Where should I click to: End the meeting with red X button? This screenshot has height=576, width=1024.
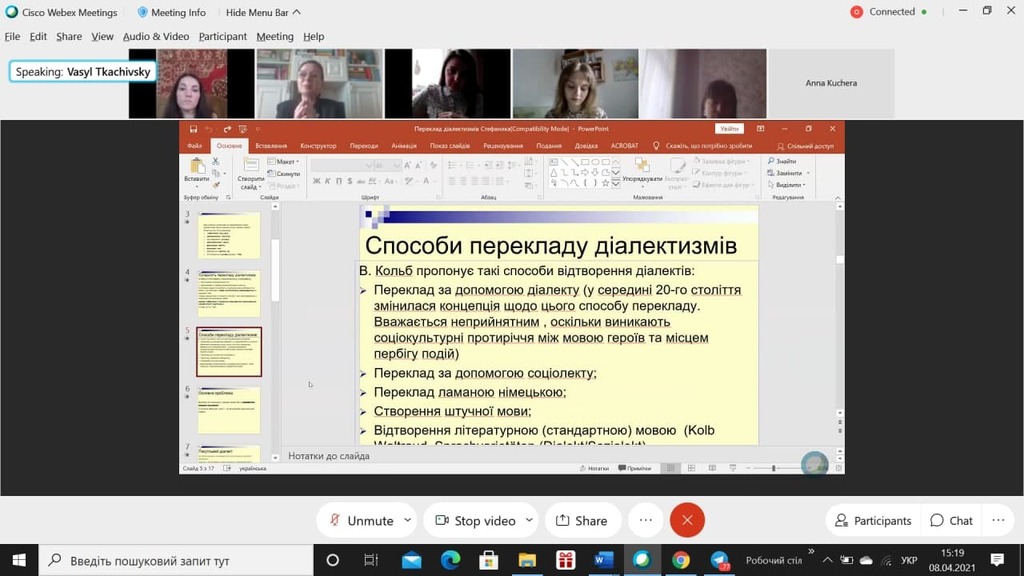tap(687, 520)
